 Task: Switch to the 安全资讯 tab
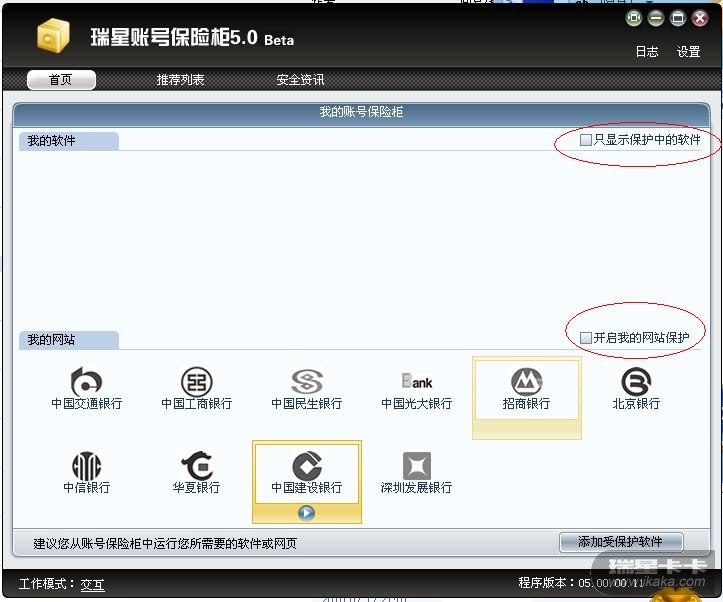(x=300, y=80)
